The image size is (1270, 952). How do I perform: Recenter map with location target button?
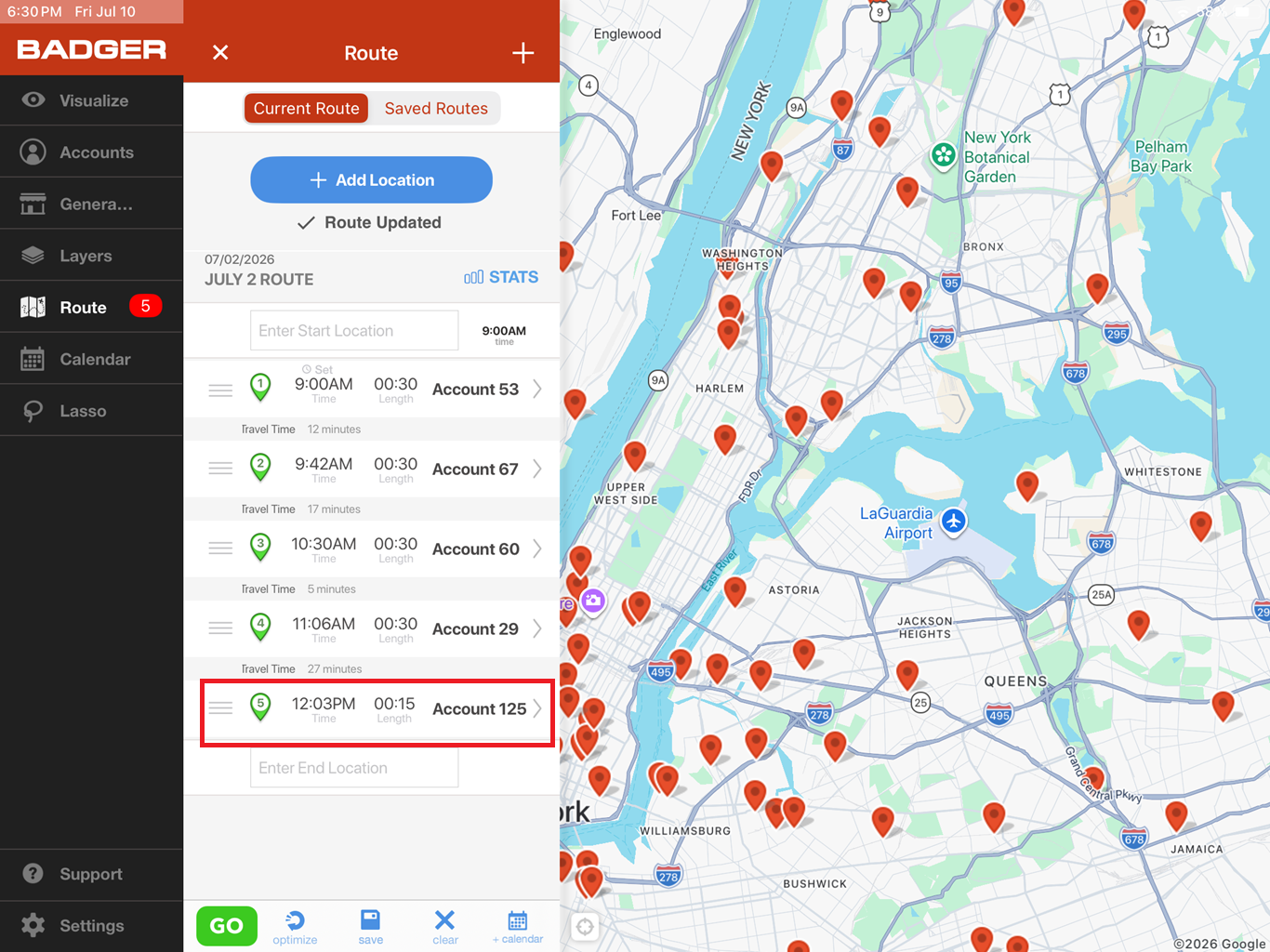(585, 926)
